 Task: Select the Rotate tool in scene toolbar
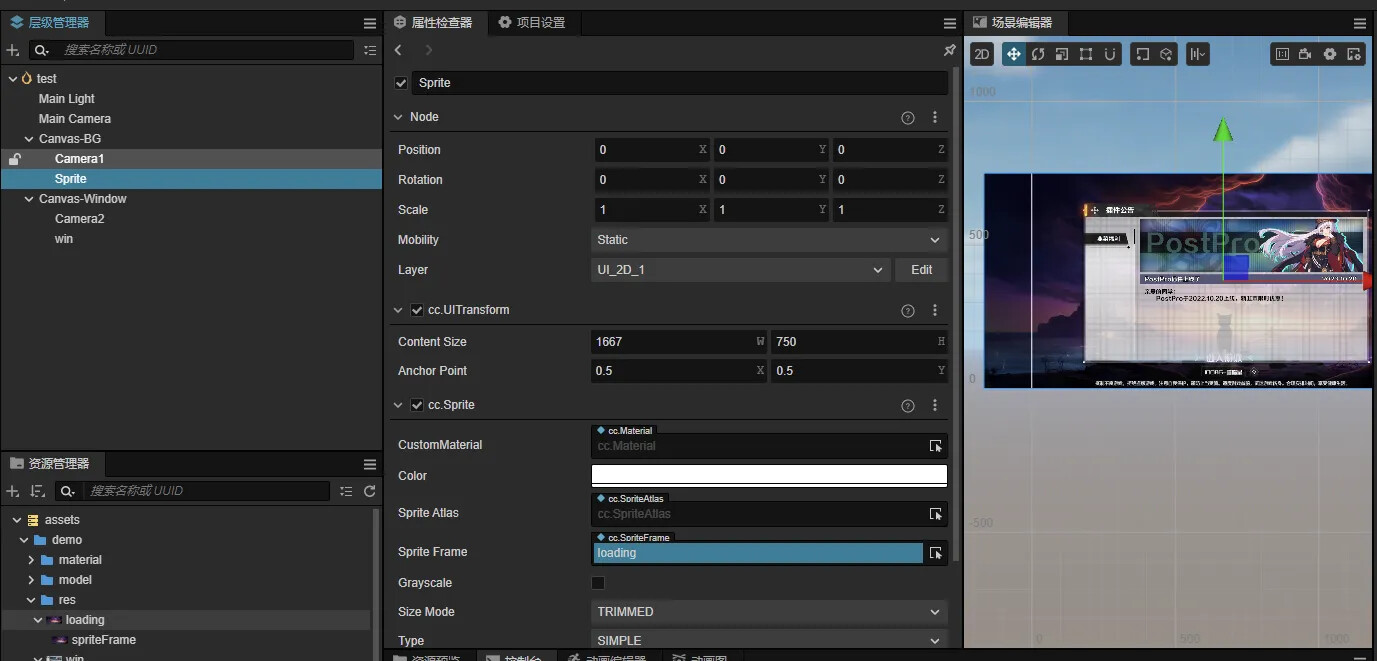[x=1038, y=54]
